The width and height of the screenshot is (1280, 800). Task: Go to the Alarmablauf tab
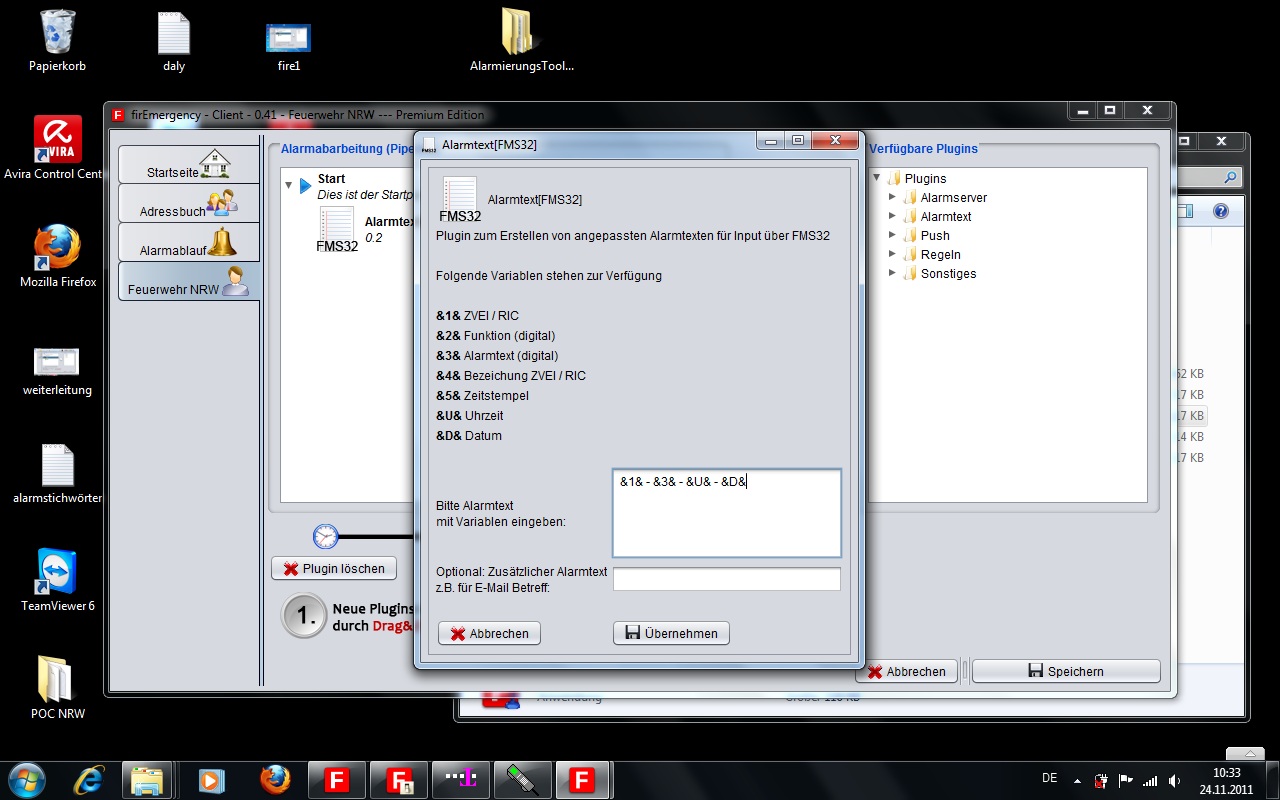[x=188, y=244]
